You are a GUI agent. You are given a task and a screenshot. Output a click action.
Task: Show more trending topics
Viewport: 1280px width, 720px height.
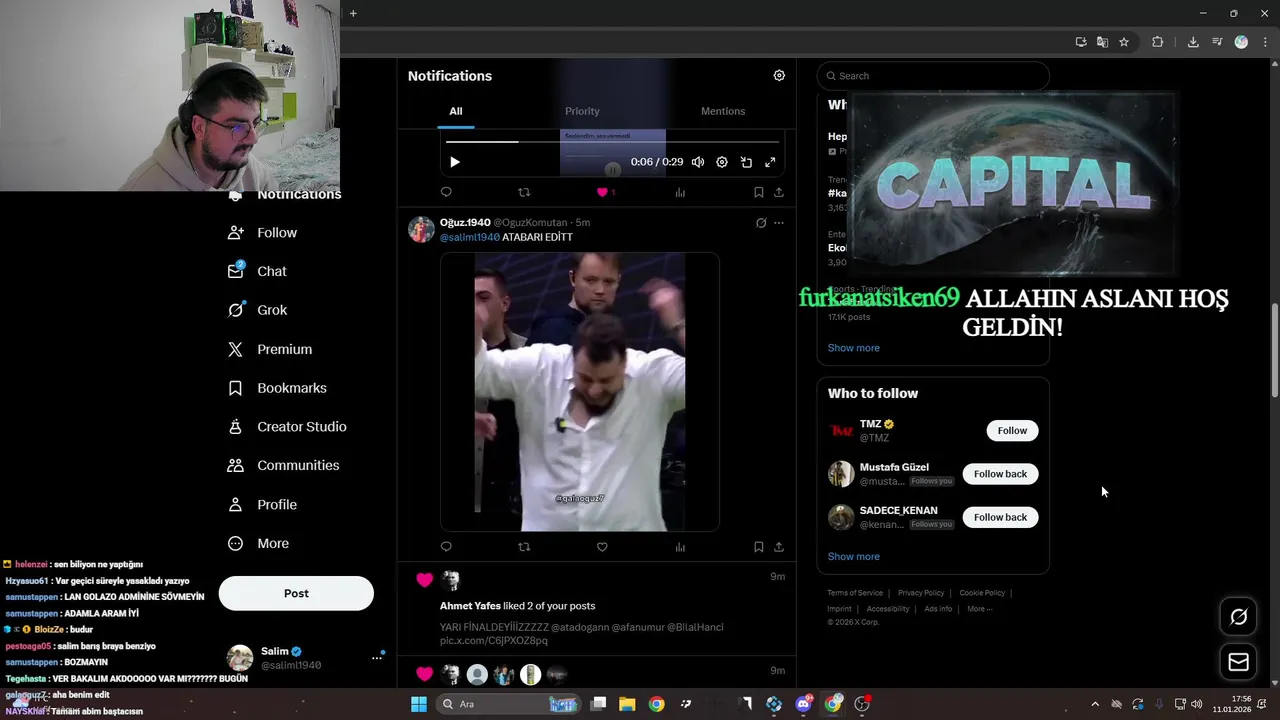[854, 348]
